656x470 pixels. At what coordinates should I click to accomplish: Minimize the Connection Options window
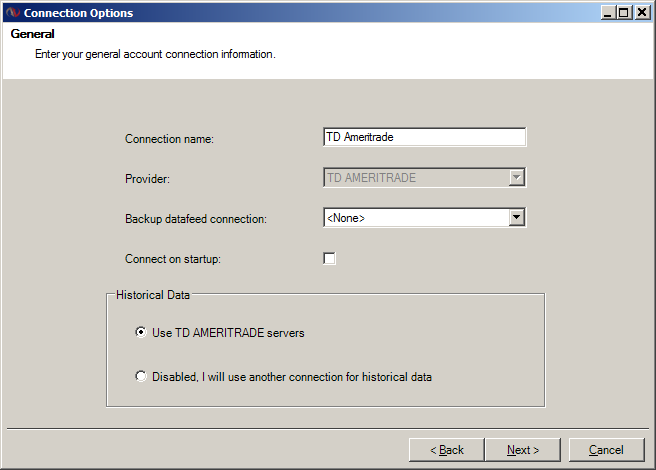tap(609, 13)
